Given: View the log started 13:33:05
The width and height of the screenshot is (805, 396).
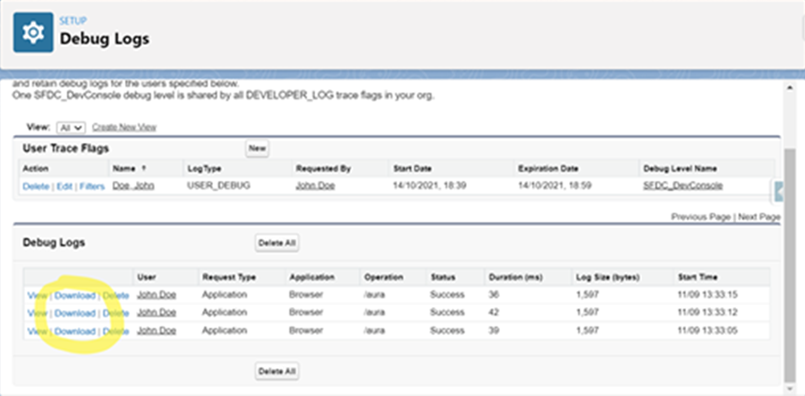Looking at the screenshot, I should pos(37,331).
